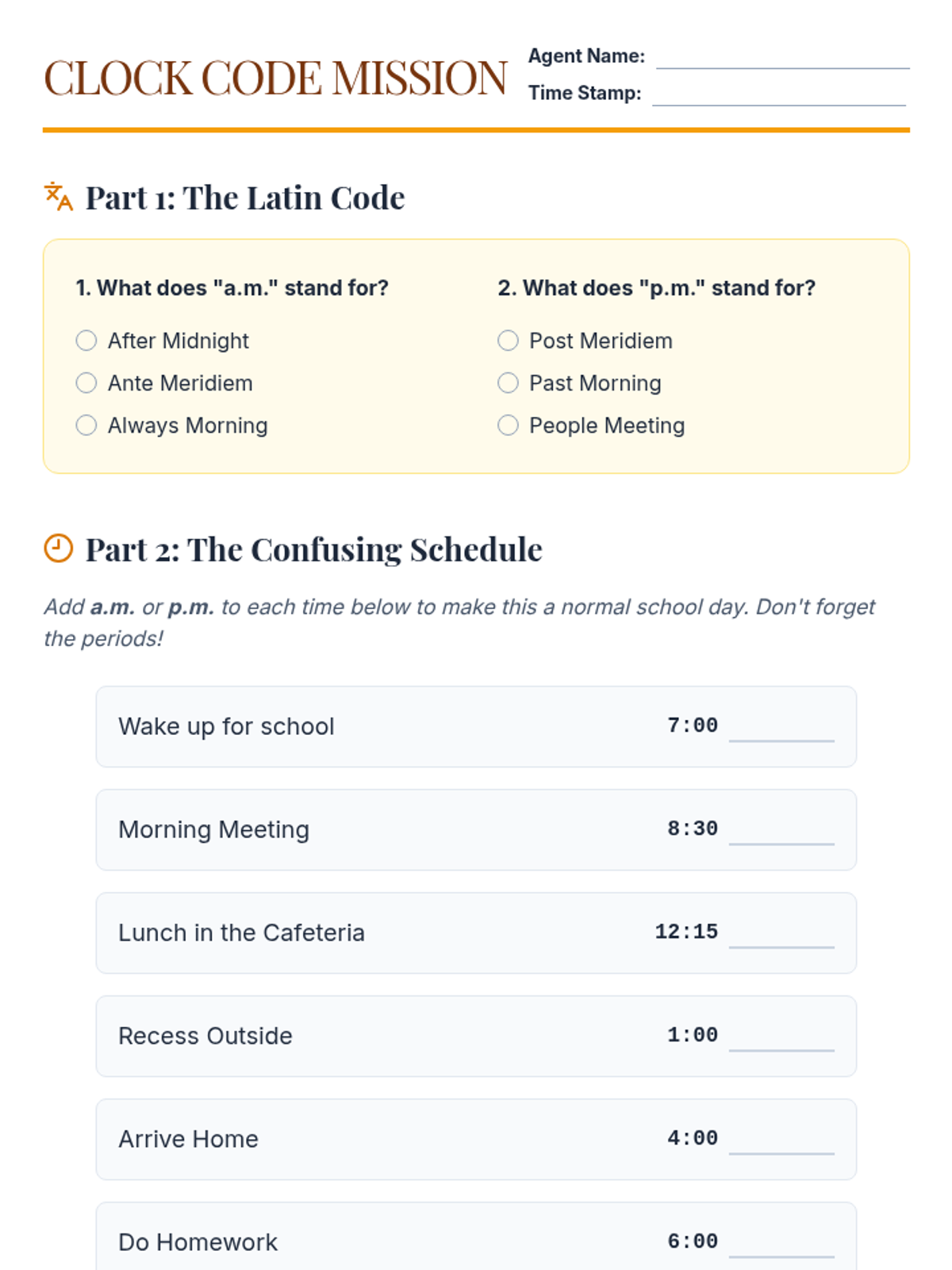
Task: Click the "Part 1: The Latin Code" heading
Action: [245, 198]
